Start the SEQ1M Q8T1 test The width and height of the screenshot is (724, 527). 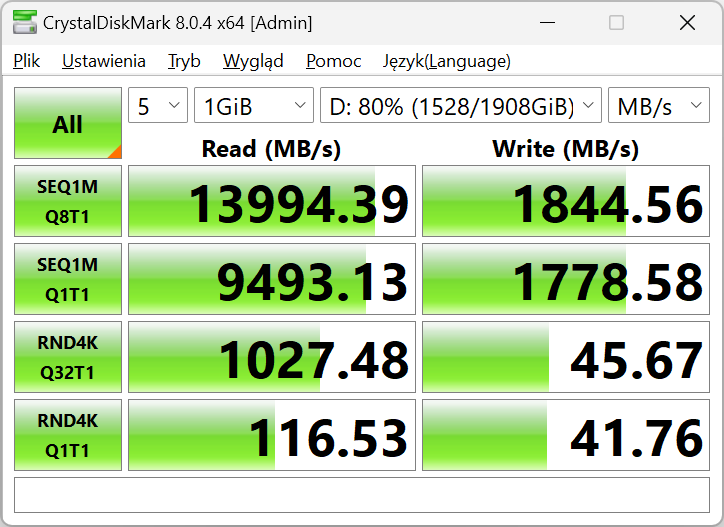click(x=68, y=201)
